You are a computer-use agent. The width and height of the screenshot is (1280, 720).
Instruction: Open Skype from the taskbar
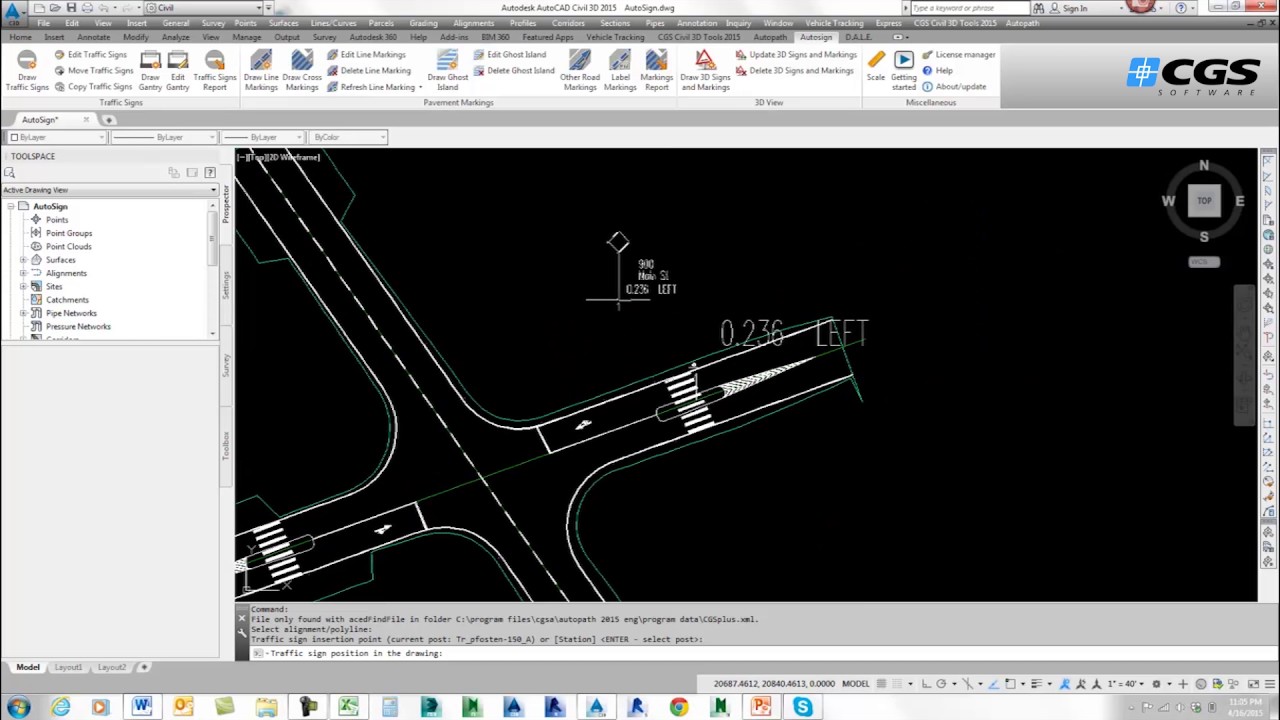coord(802,708)
